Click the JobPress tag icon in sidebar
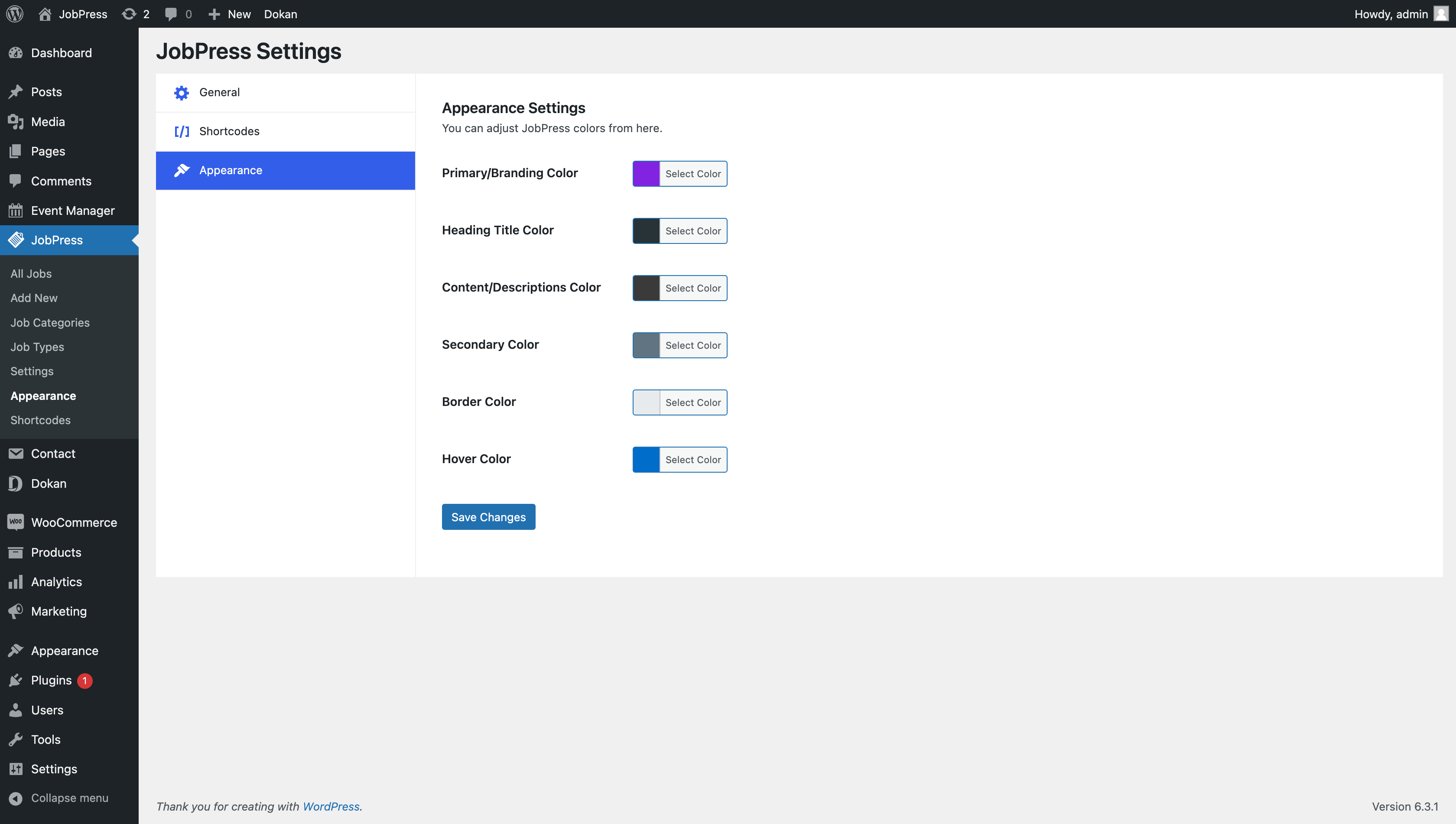Viewport: 1456px width, 824px height. tap(16, 240)
